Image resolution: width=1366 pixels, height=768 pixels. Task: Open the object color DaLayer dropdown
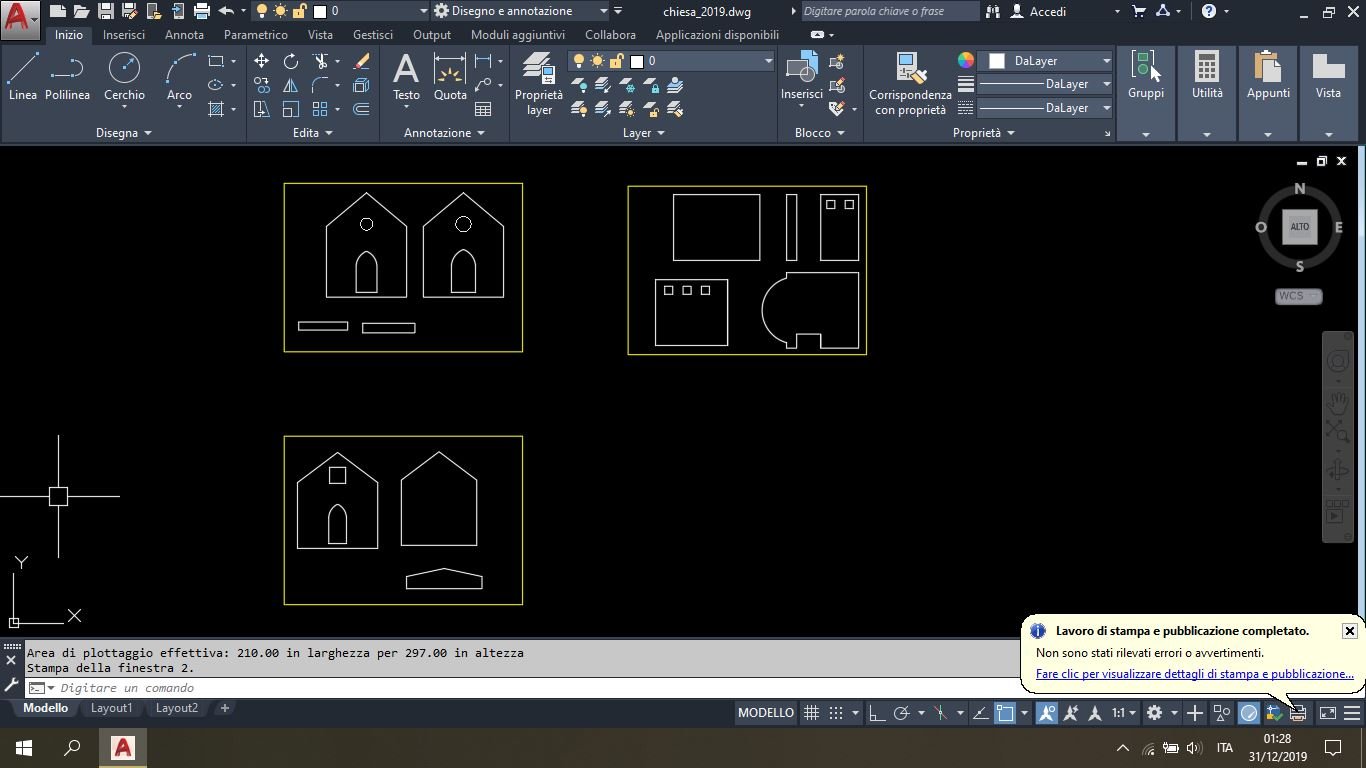pos(1050,61)
